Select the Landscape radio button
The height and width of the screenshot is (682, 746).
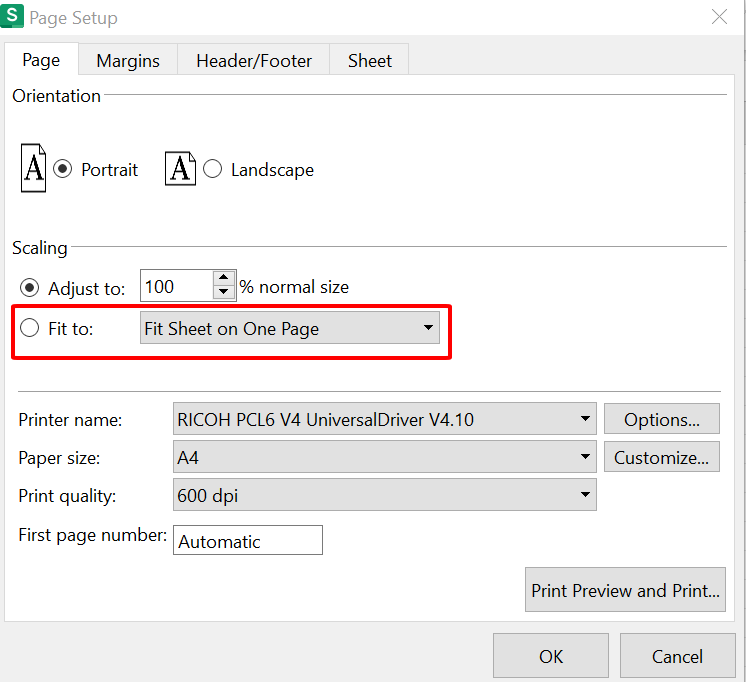[x=212, y=170]
